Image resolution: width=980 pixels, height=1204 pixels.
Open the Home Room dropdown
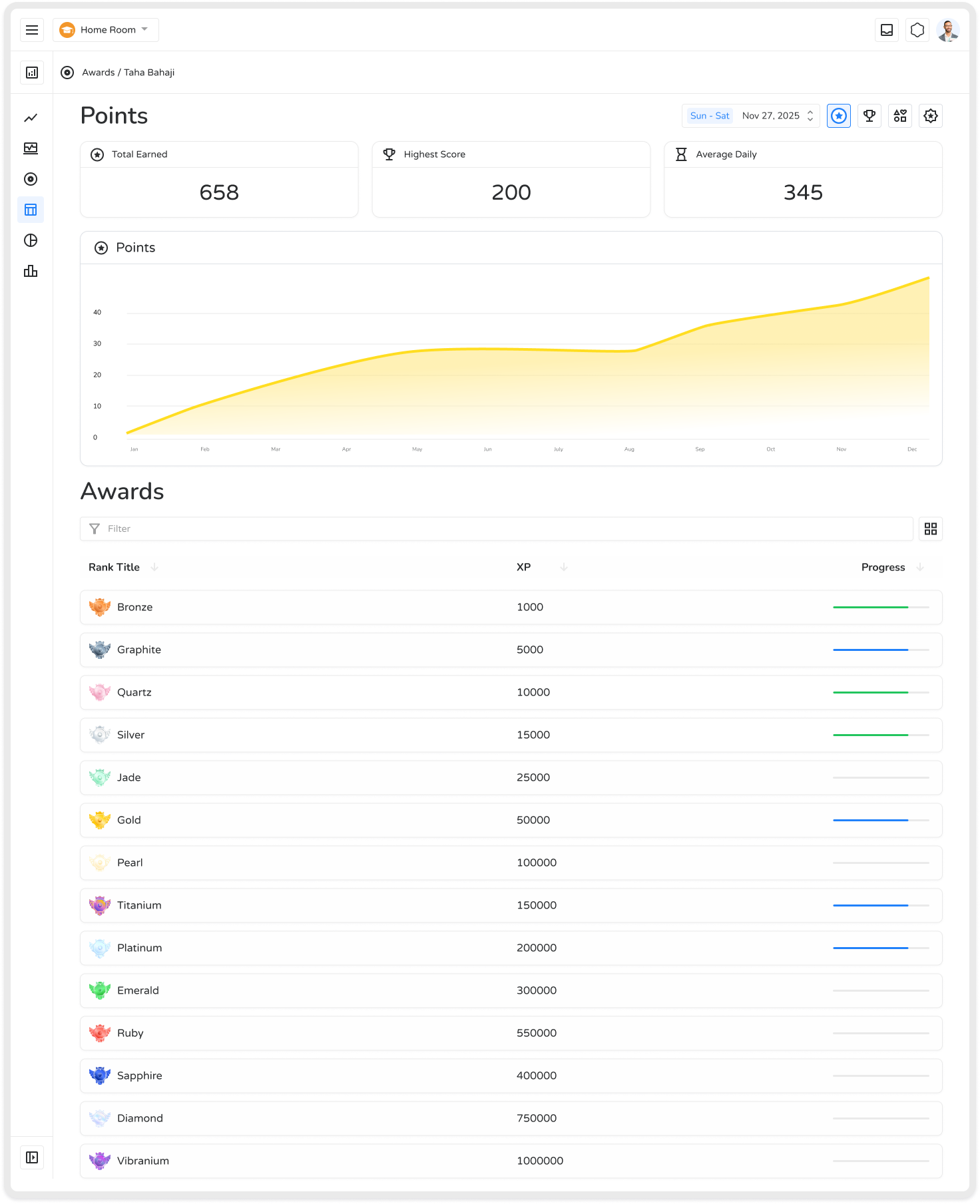pos(106,30)
